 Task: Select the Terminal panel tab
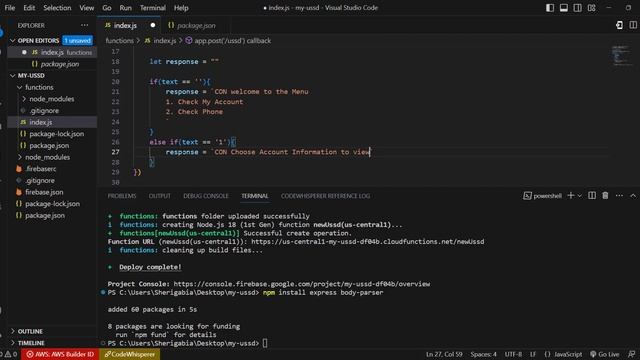pyautogui.click(x=255, y=196)
